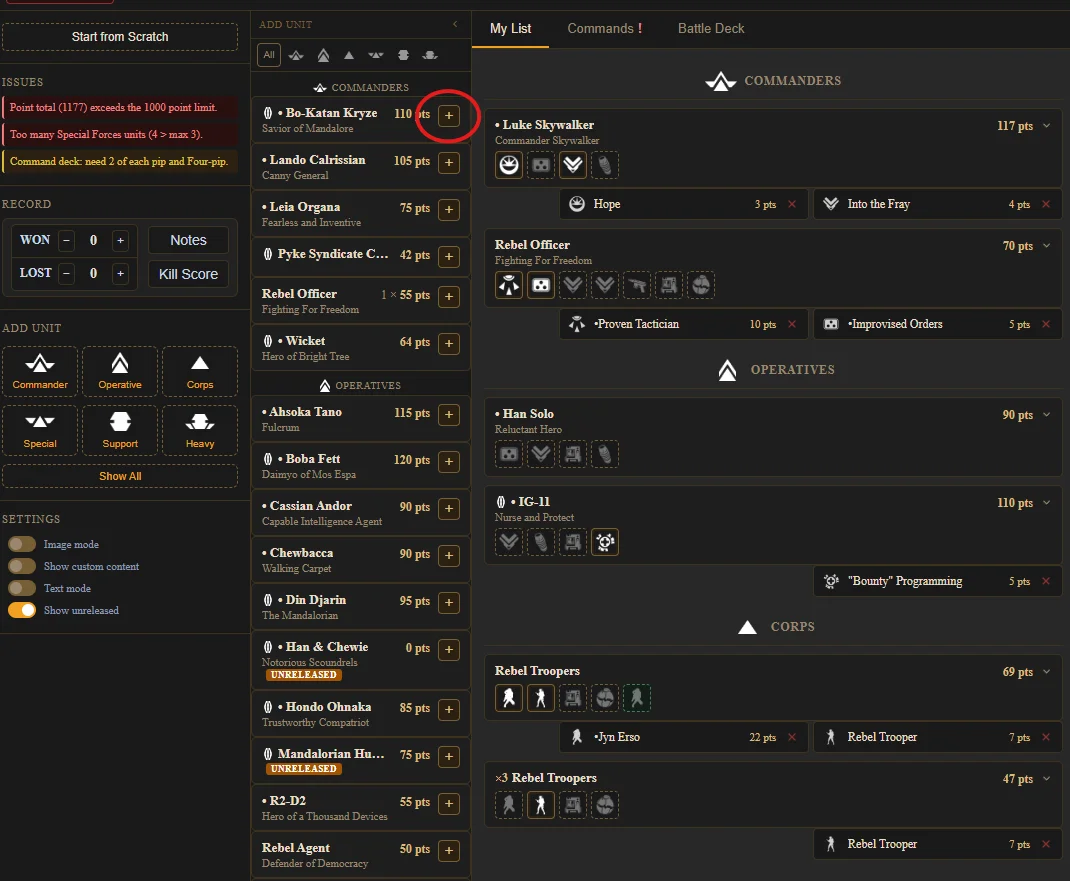Filter unit list by commander rank icon

[295, 55]
